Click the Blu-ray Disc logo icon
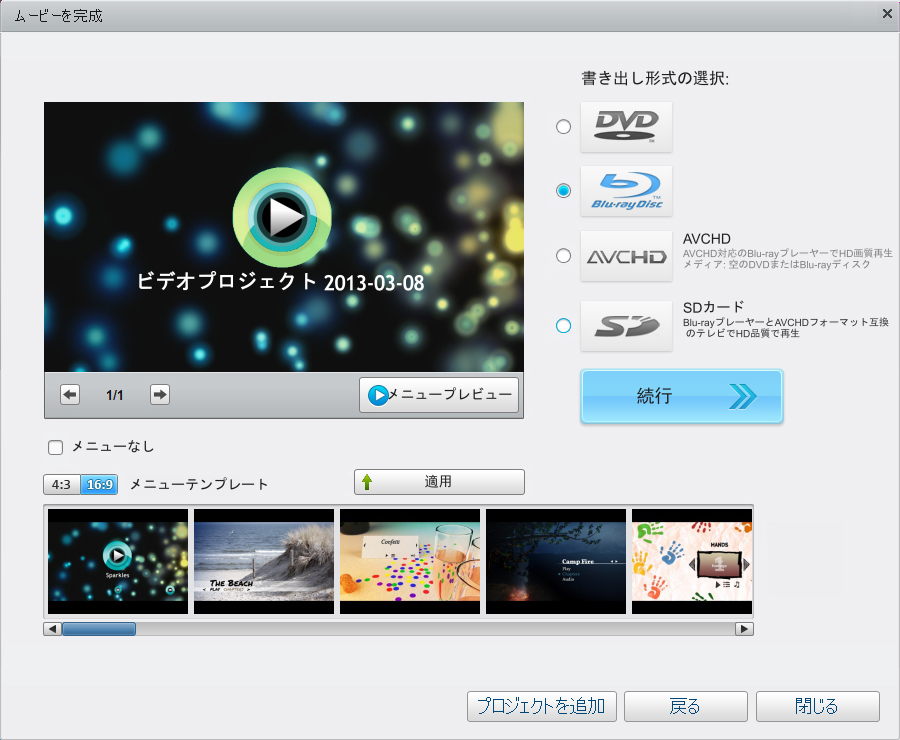The width and height of the screenshot is (900, 740). coord(626,191)
